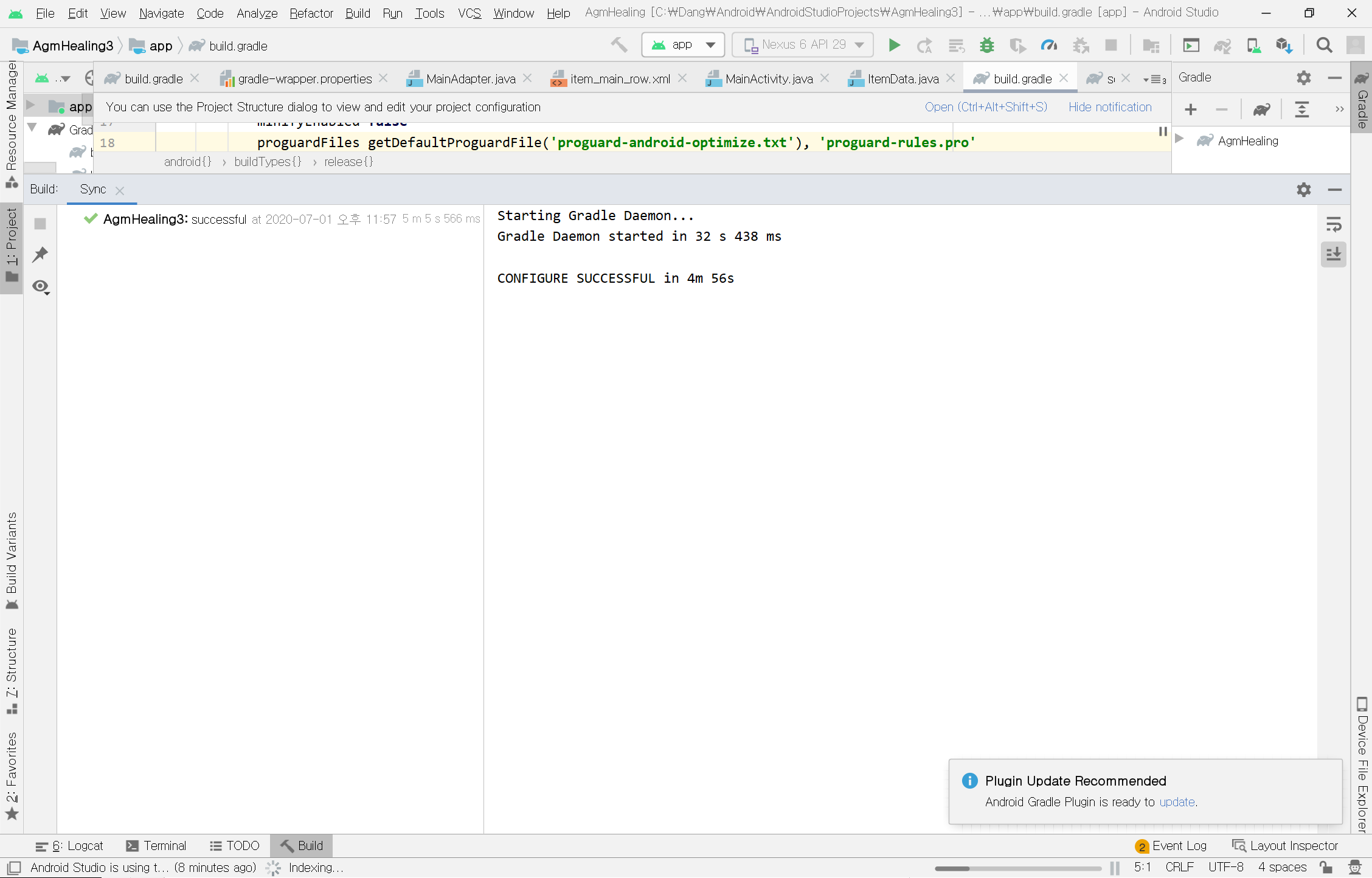Toggle the Build Variants side panel
Viewport: 1372px width, 878px height.
click(x=12, y=561)
